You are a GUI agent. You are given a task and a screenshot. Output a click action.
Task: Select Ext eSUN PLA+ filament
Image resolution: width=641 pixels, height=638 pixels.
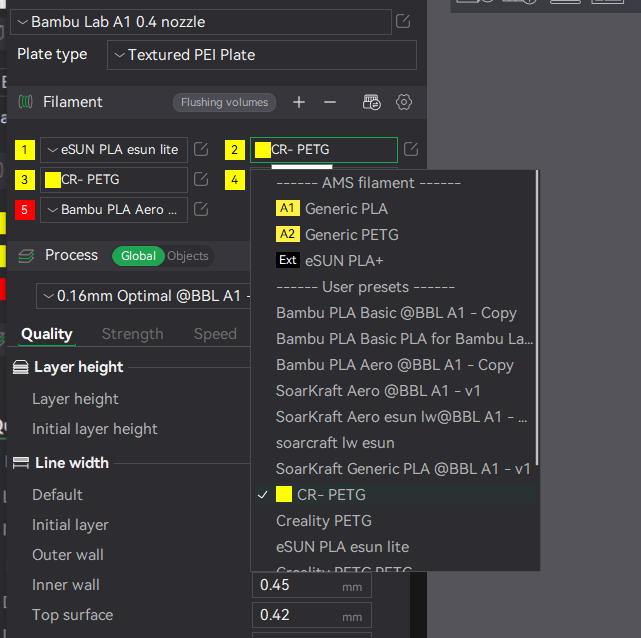pyautogui.click(x=394, y=261)
